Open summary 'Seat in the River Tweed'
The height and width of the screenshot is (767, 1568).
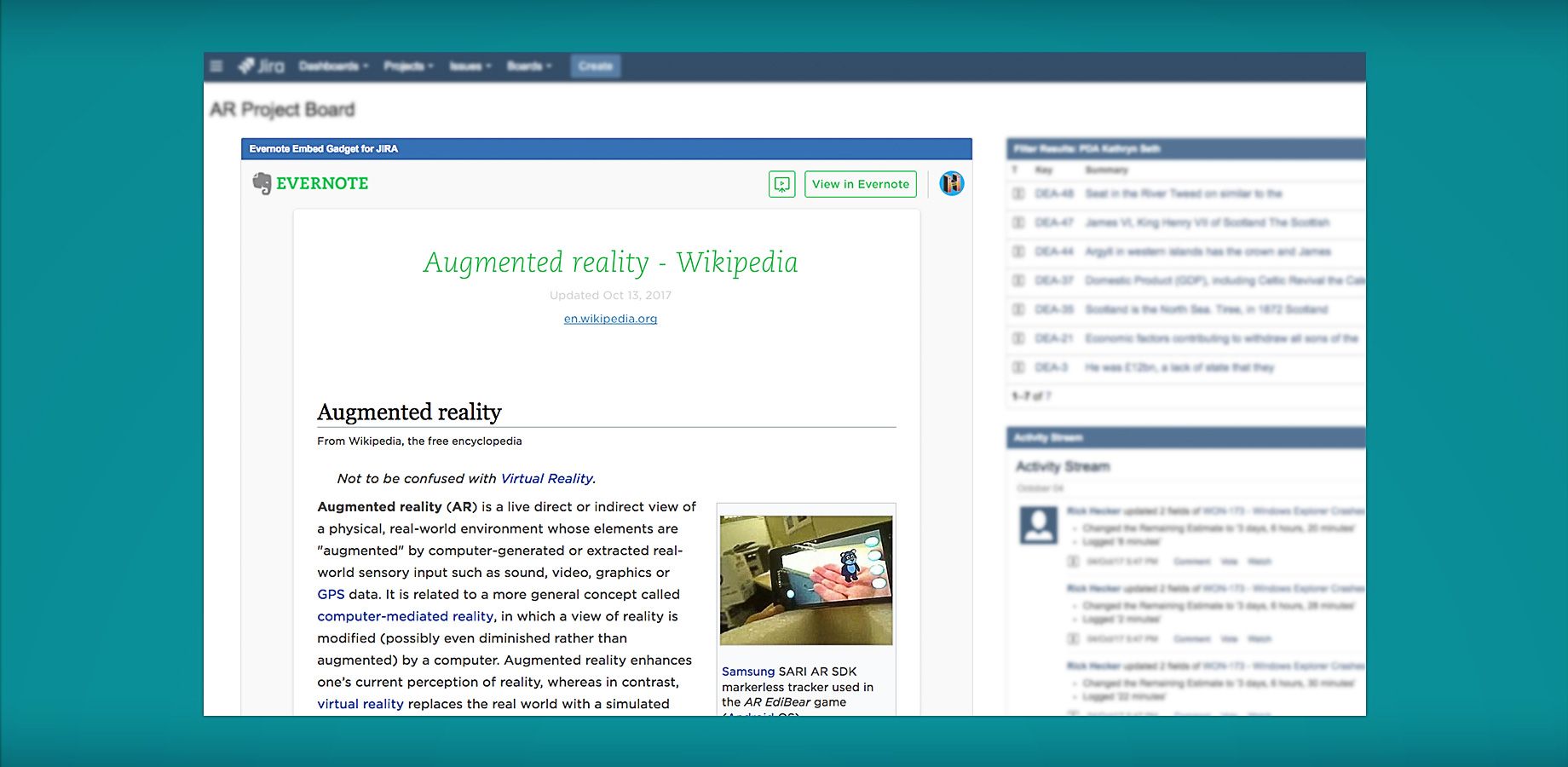(1184, 193)
